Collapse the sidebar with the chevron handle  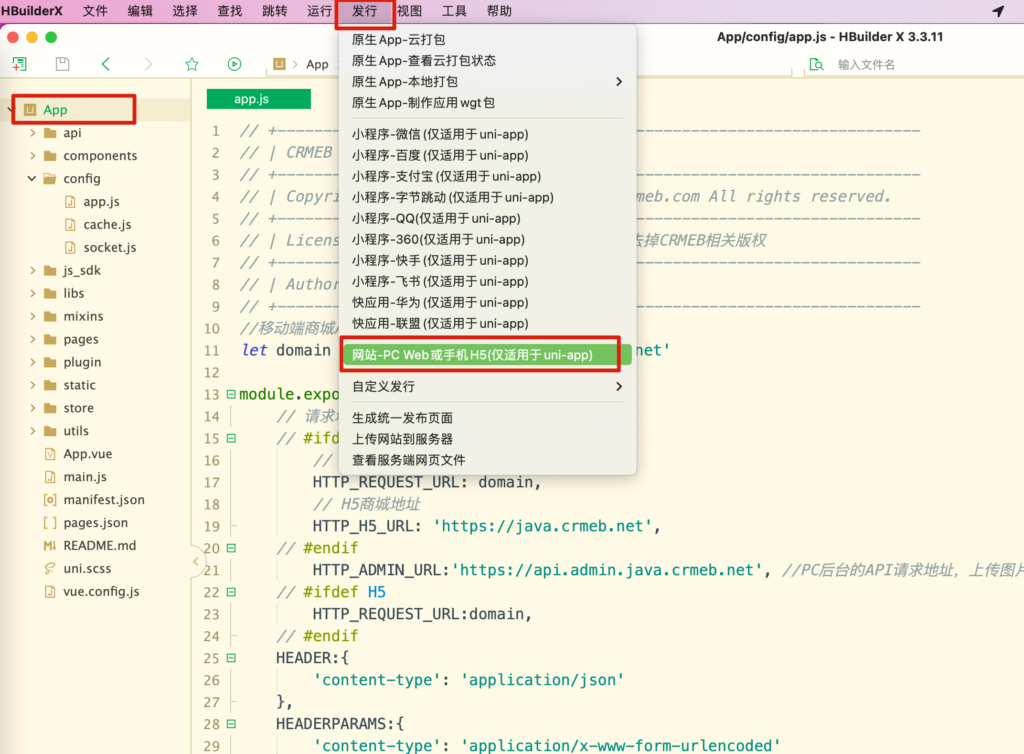(x=195, y=561)
